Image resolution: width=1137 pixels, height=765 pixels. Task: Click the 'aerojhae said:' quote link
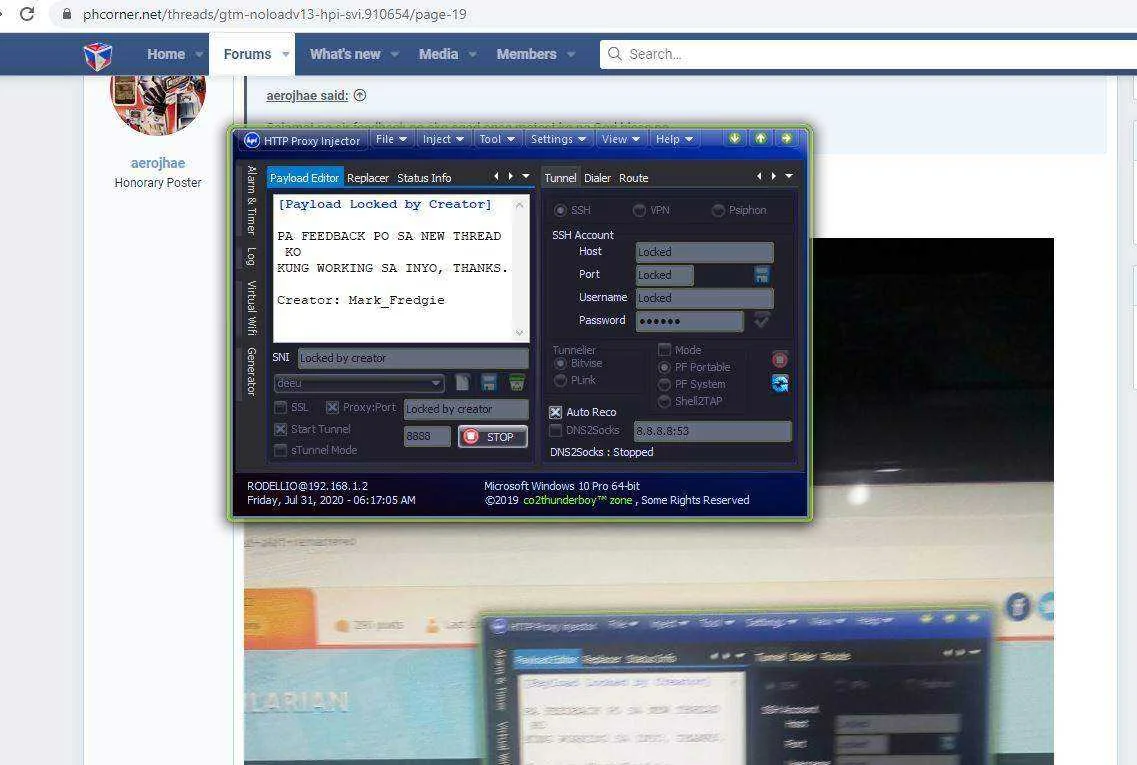[x=307, y=96]
